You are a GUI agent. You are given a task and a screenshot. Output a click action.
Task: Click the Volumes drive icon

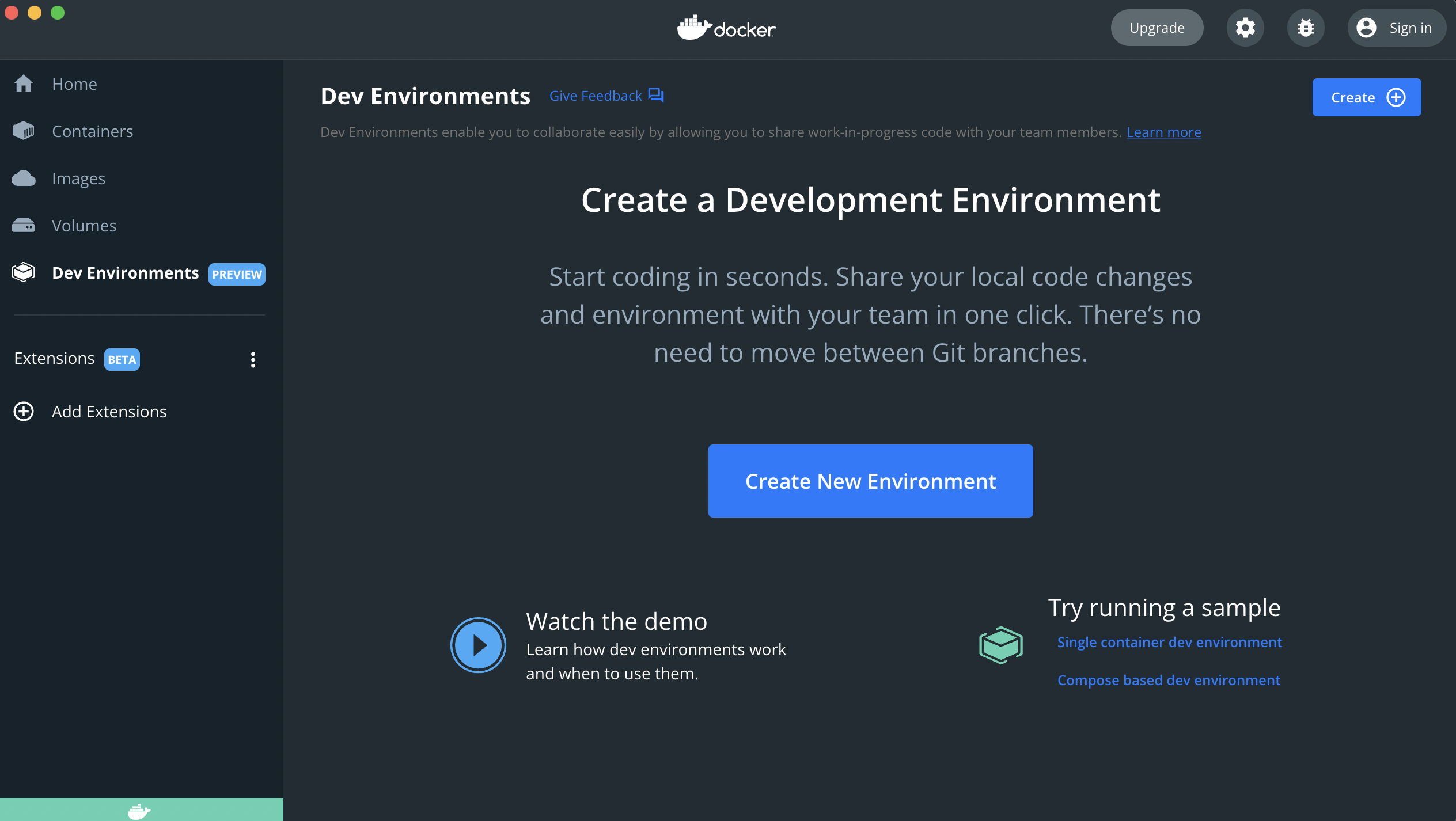pos(24,226)
